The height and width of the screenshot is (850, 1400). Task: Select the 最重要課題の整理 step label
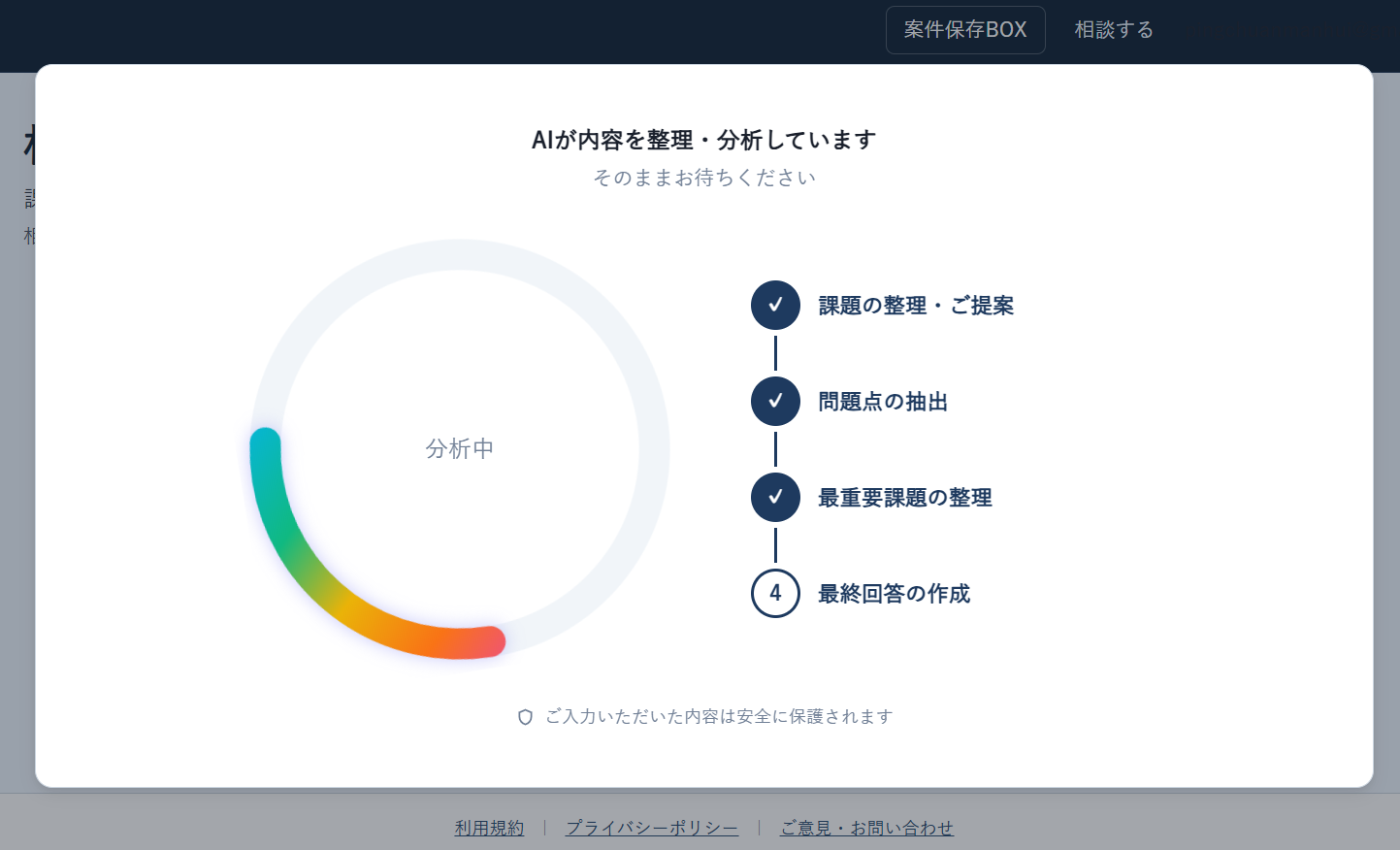coord(905,498)
